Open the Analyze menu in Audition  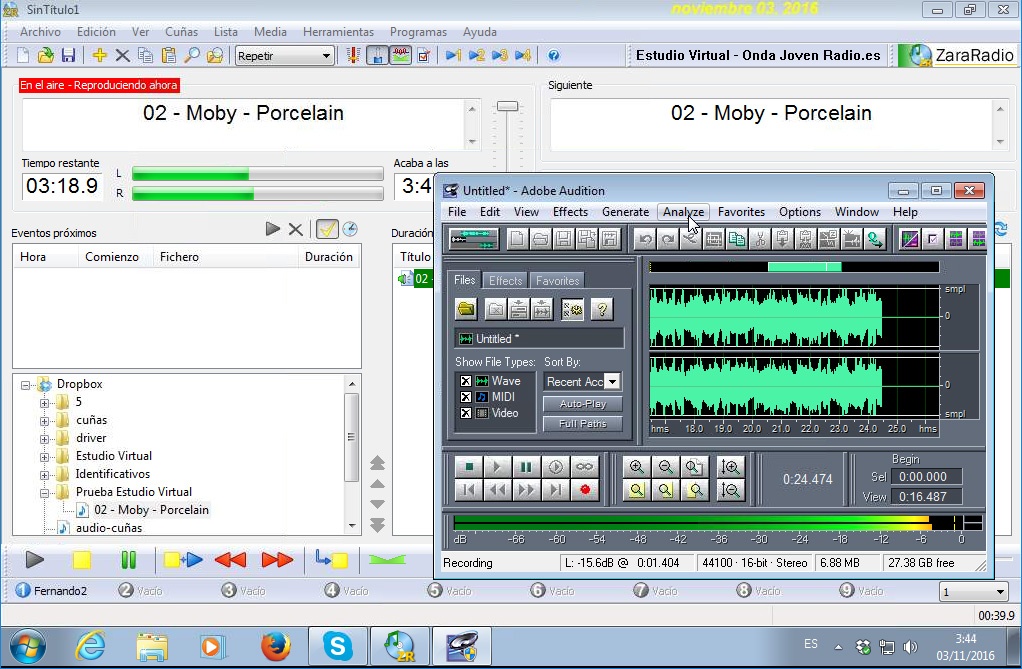coord(683,211)
